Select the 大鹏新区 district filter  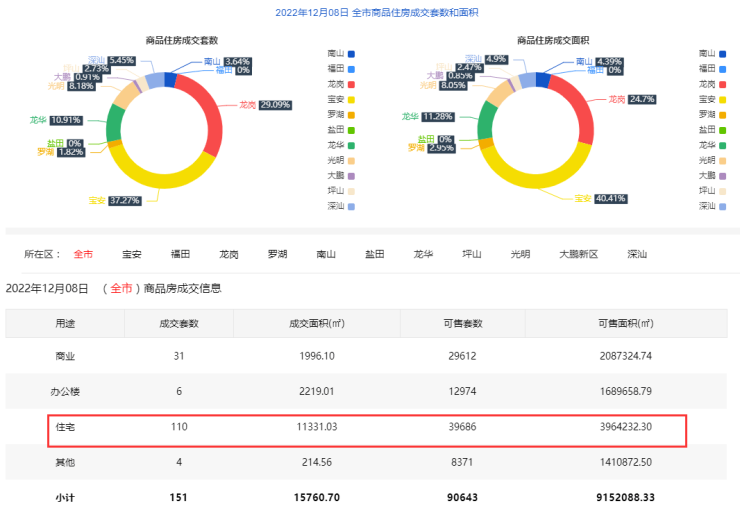click(578, 254)
